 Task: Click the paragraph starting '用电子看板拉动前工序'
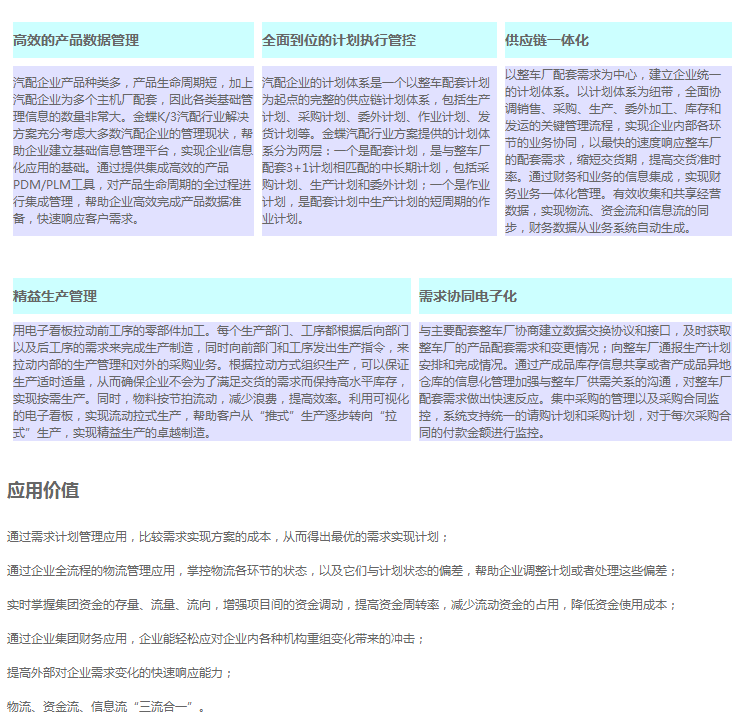(x=211, y=382)
